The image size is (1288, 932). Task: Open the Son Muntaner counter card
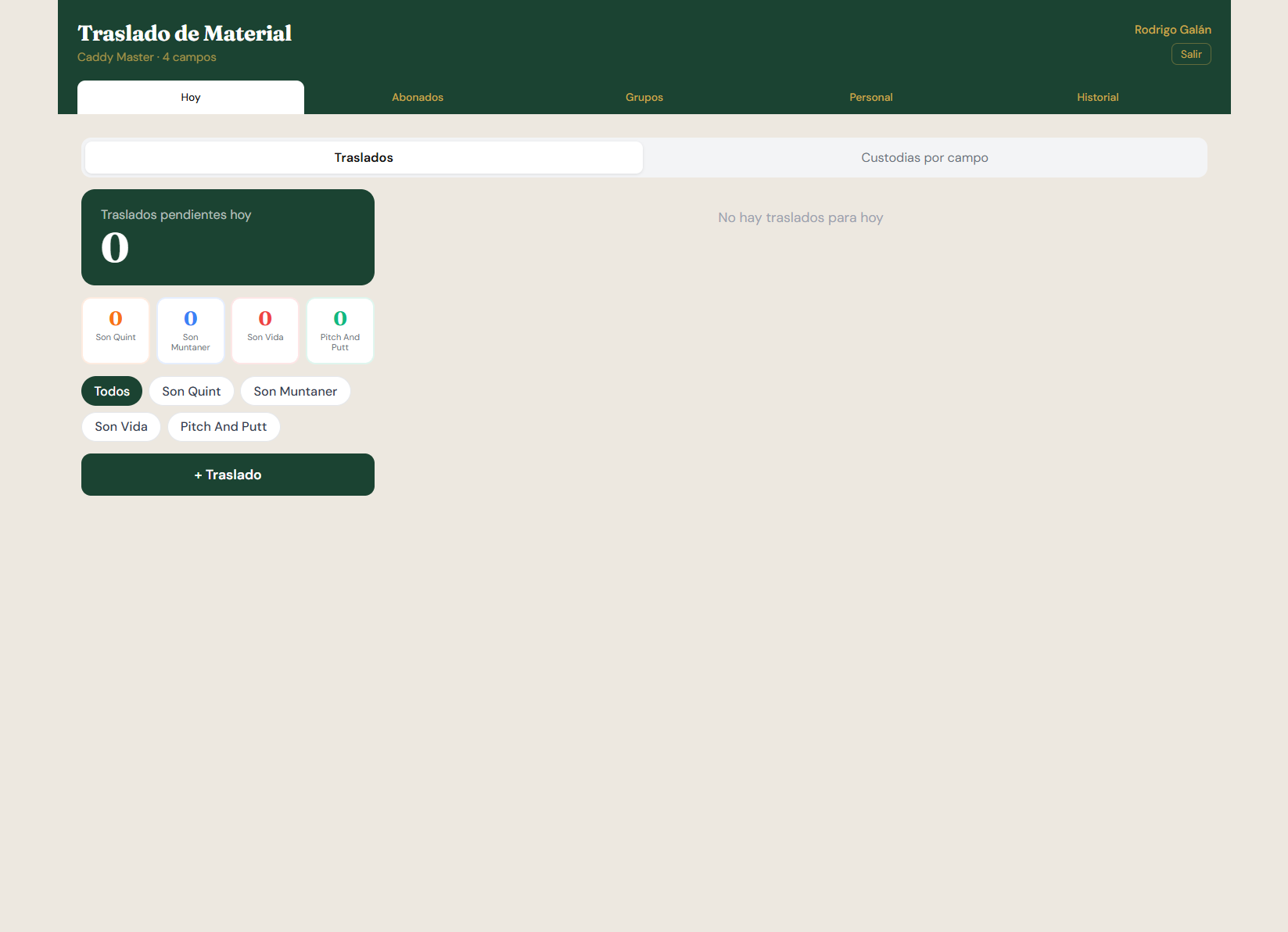point(191,331)
